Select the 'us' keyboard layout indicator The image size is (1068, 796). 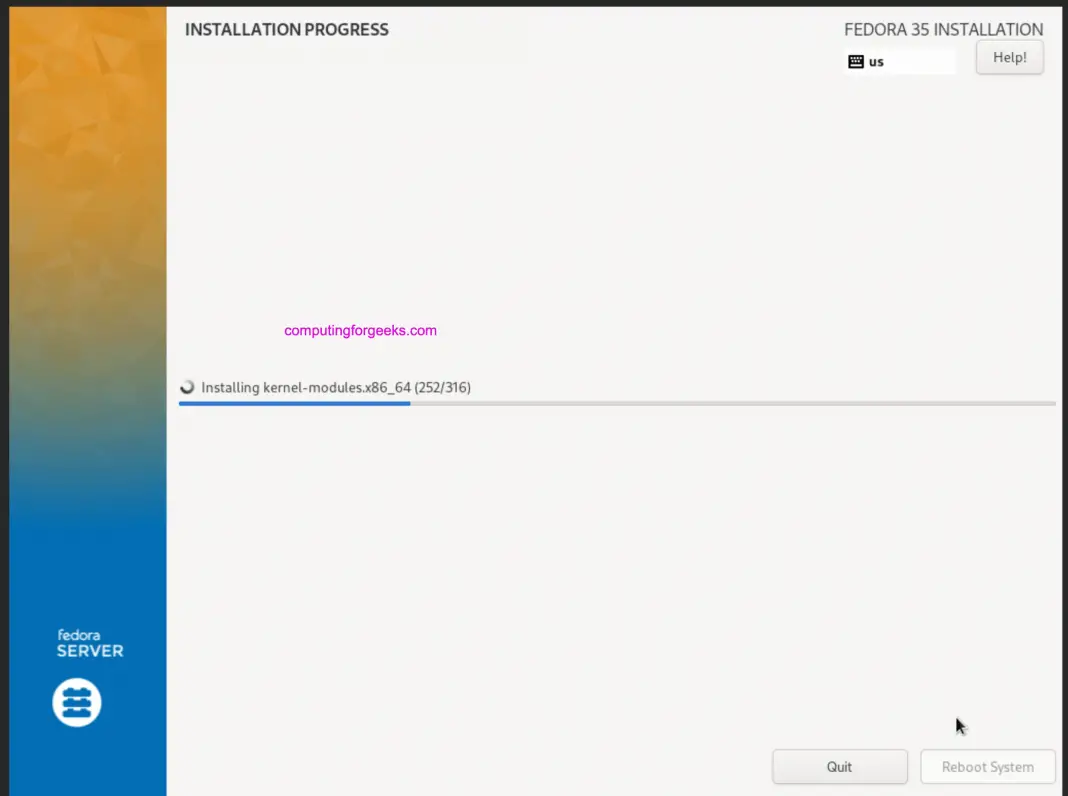pyautogui.click(x=876, y=62)
